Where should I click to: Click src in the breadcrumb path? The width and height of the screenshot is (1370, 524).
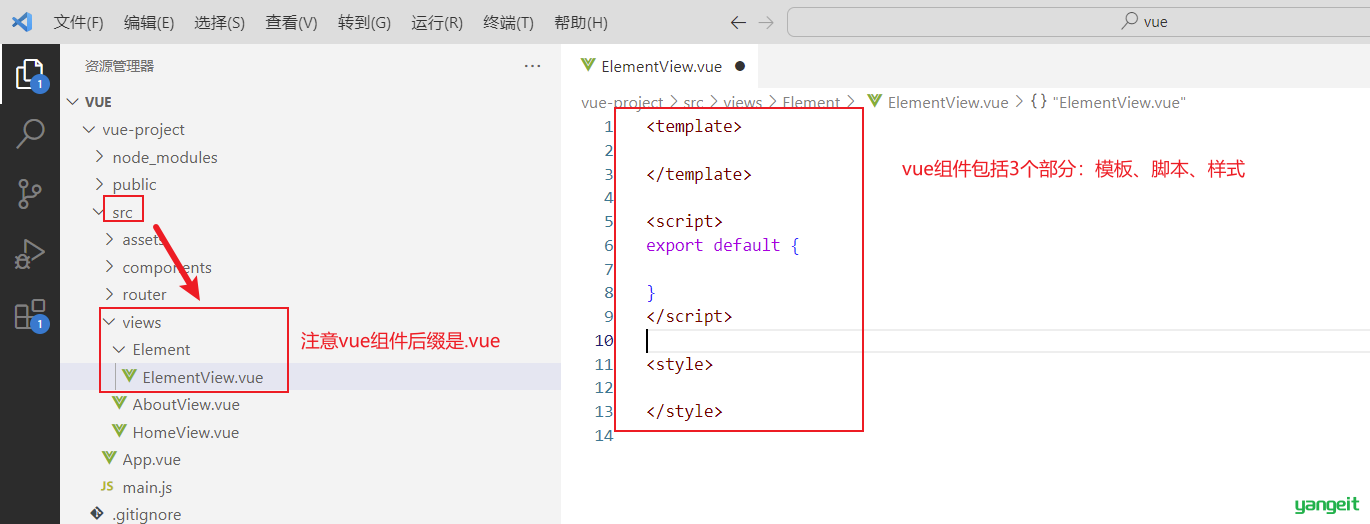pyautogui.click(x=693, y=102)
